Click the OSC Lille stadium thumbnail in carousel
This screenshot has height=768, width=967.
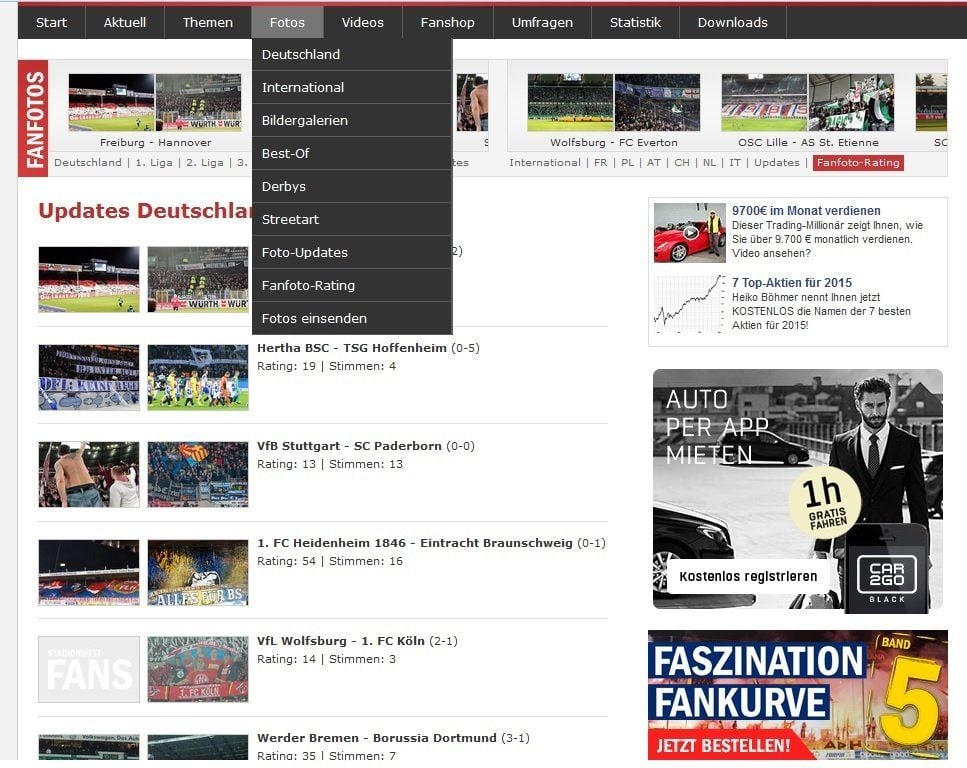click(764, 102)
